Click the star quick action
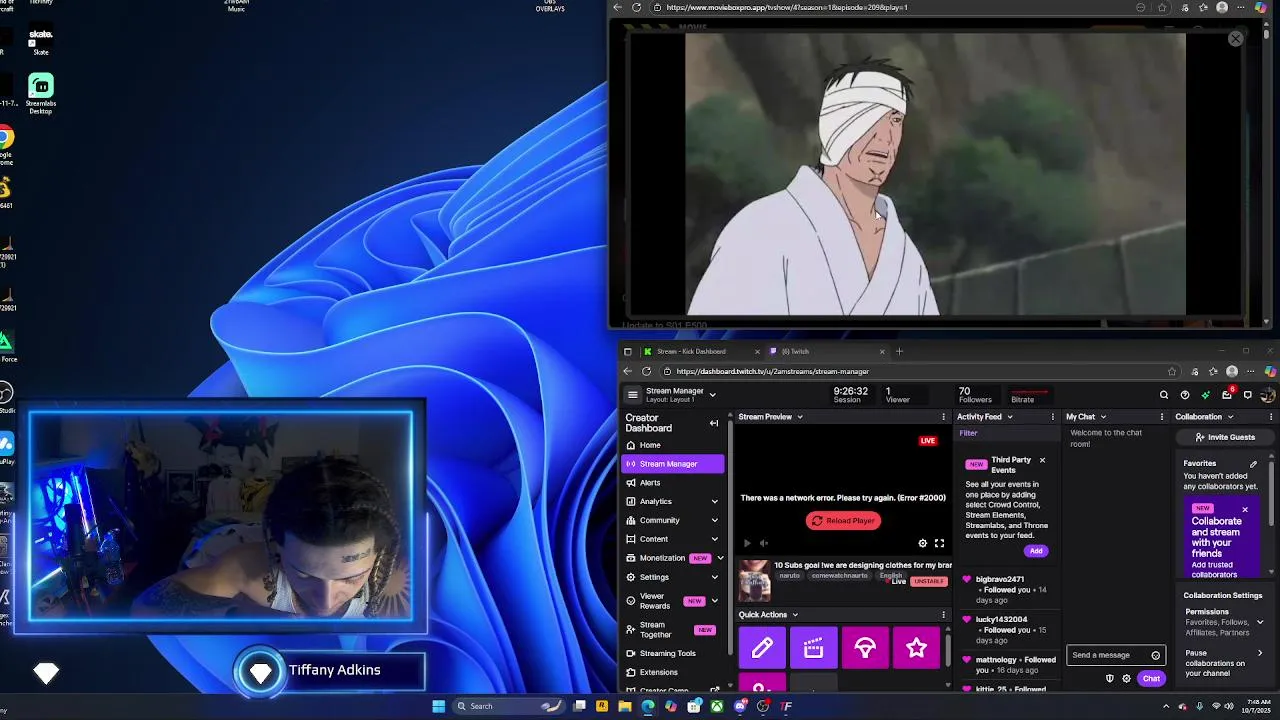This screenshot has height=720, width=1280. [x=916, y=648]
